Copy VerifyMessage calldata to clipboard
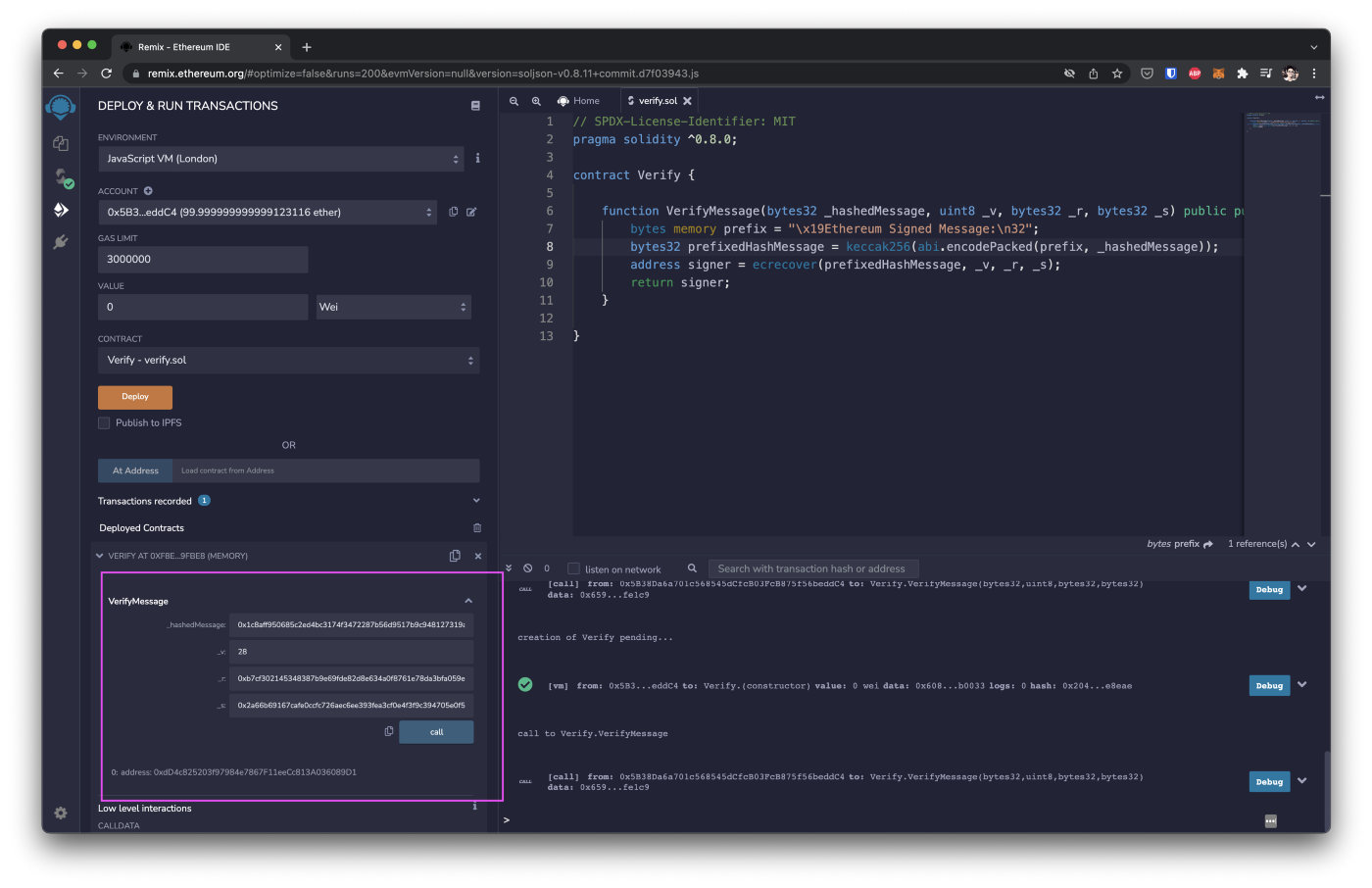The width and height of the screenshot is (1372, 888). [x=389, y=731]
